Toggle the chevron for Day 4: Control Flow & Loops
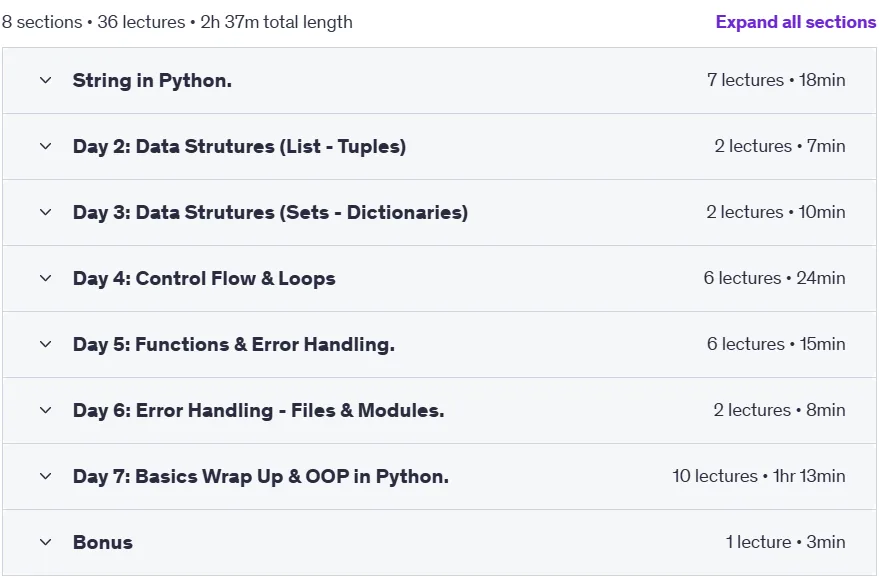879x578 pixels. tap(45, 279)
